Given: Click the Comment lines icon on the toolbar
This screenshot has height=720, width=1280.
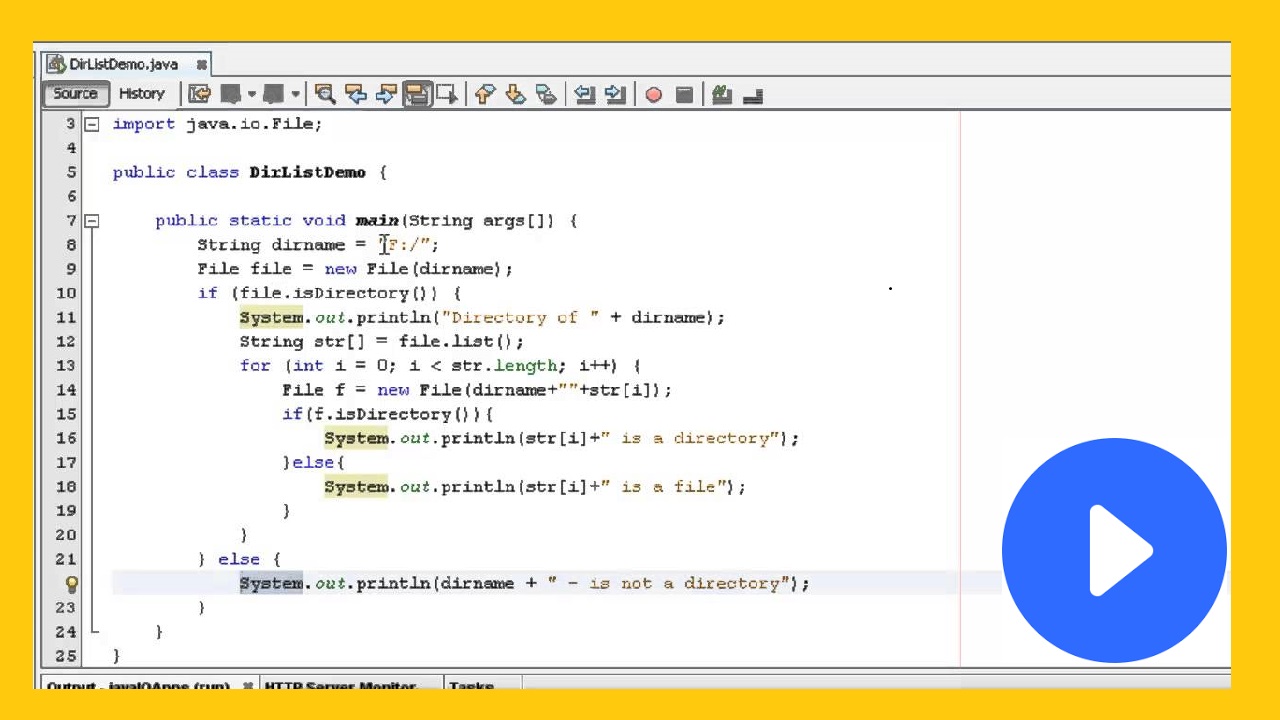Looking at the screenshot, I should [721, 93].
